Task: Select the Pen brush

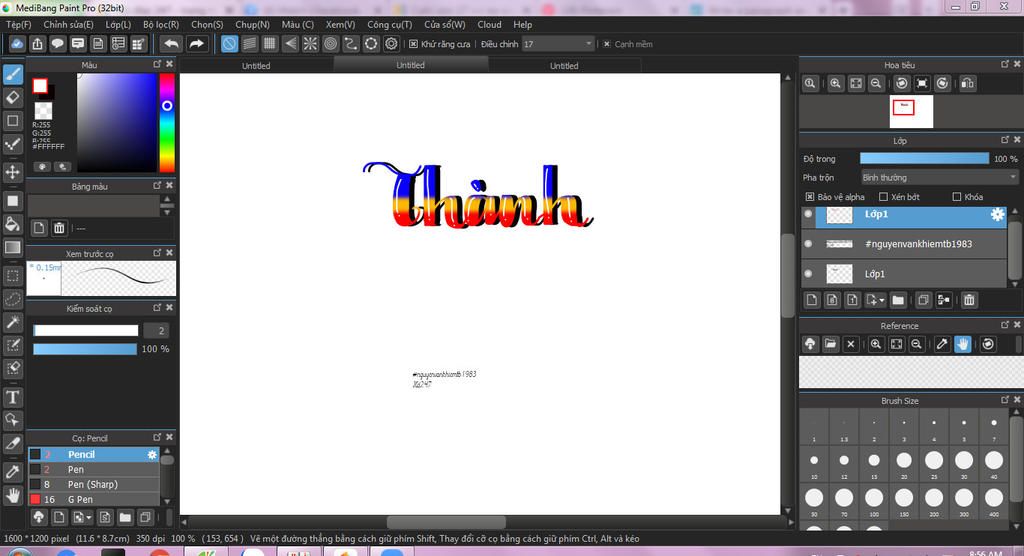Action: pos(93,469)
